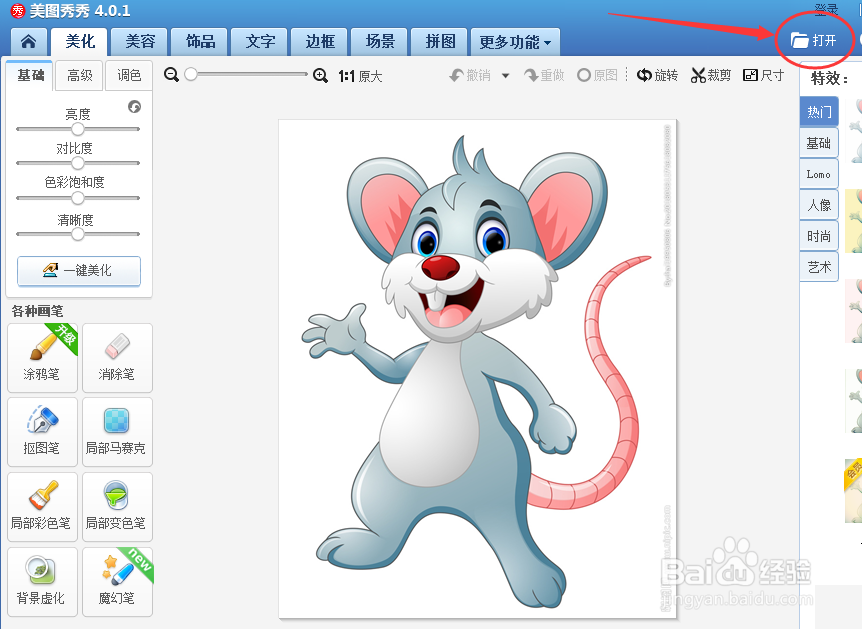
Task: Click the 旋转 rotate tool
Action: point(657,75)
